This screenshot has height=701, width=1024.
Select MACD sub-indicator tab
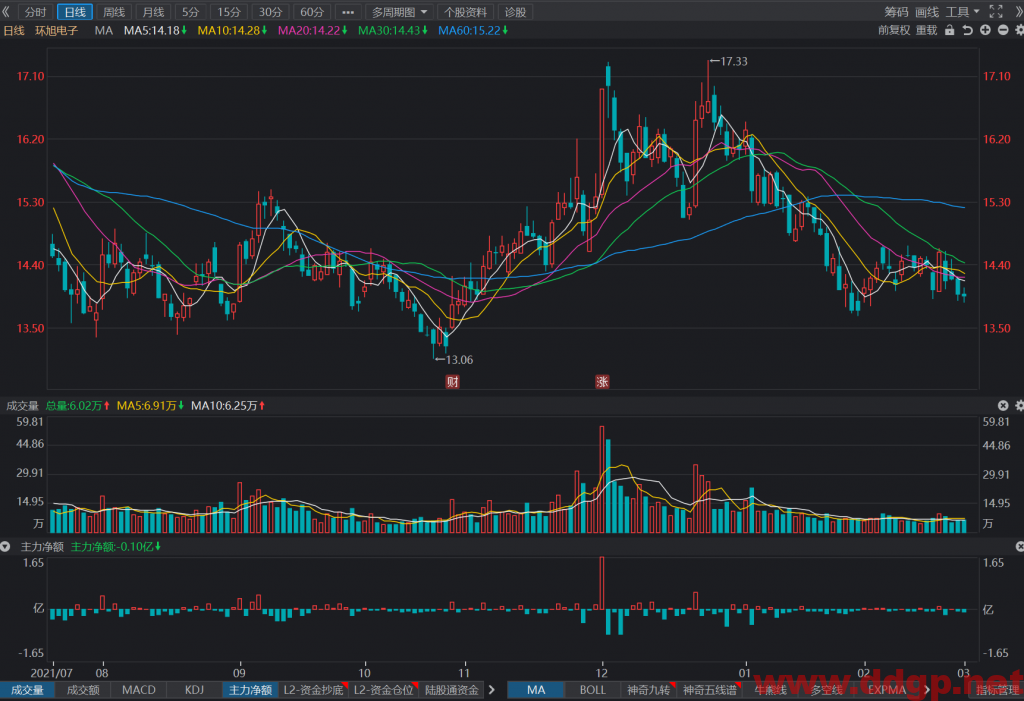coord(138,690)
